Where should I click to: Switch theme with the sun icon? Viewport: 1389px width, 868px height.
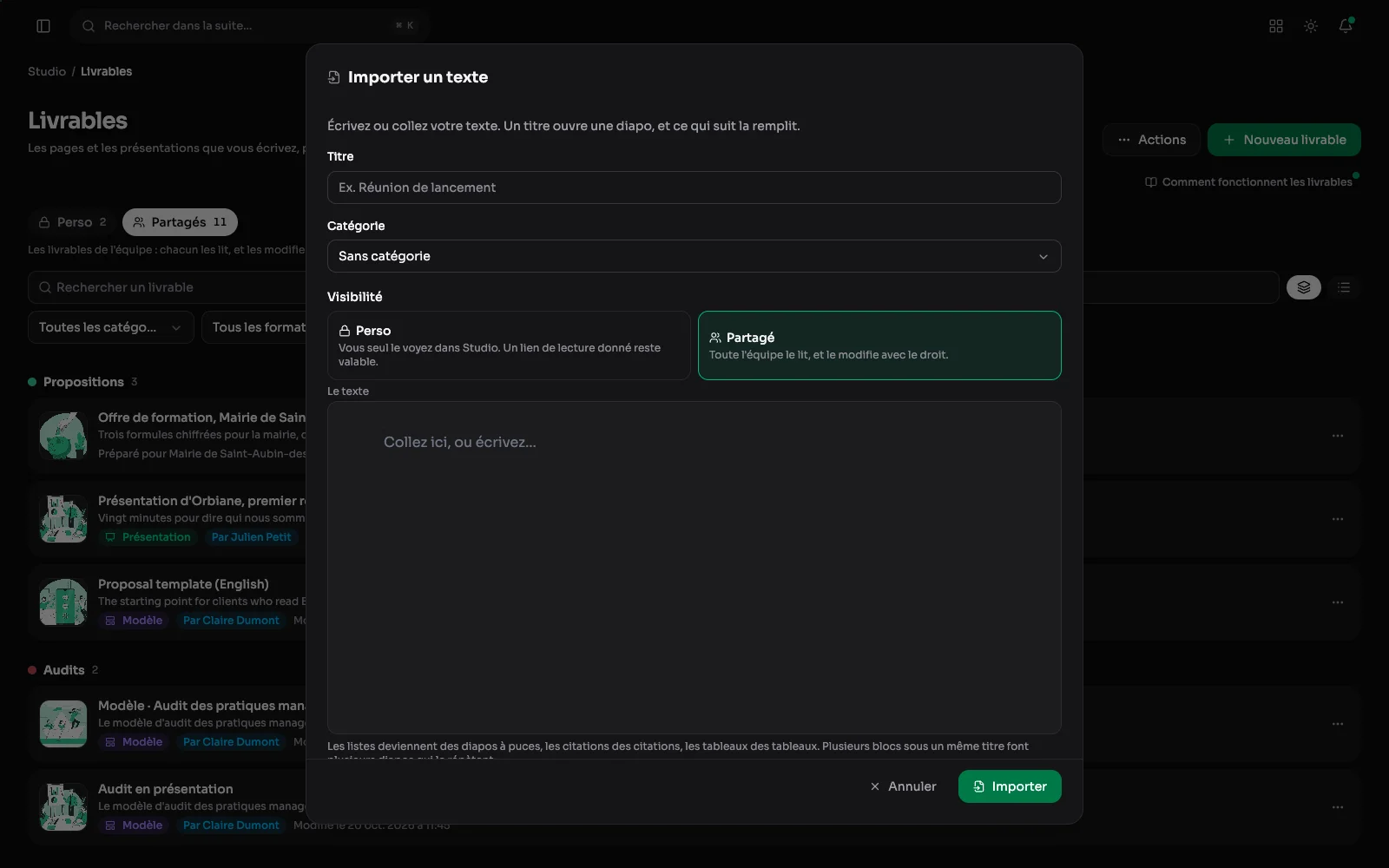(1311, 26)
